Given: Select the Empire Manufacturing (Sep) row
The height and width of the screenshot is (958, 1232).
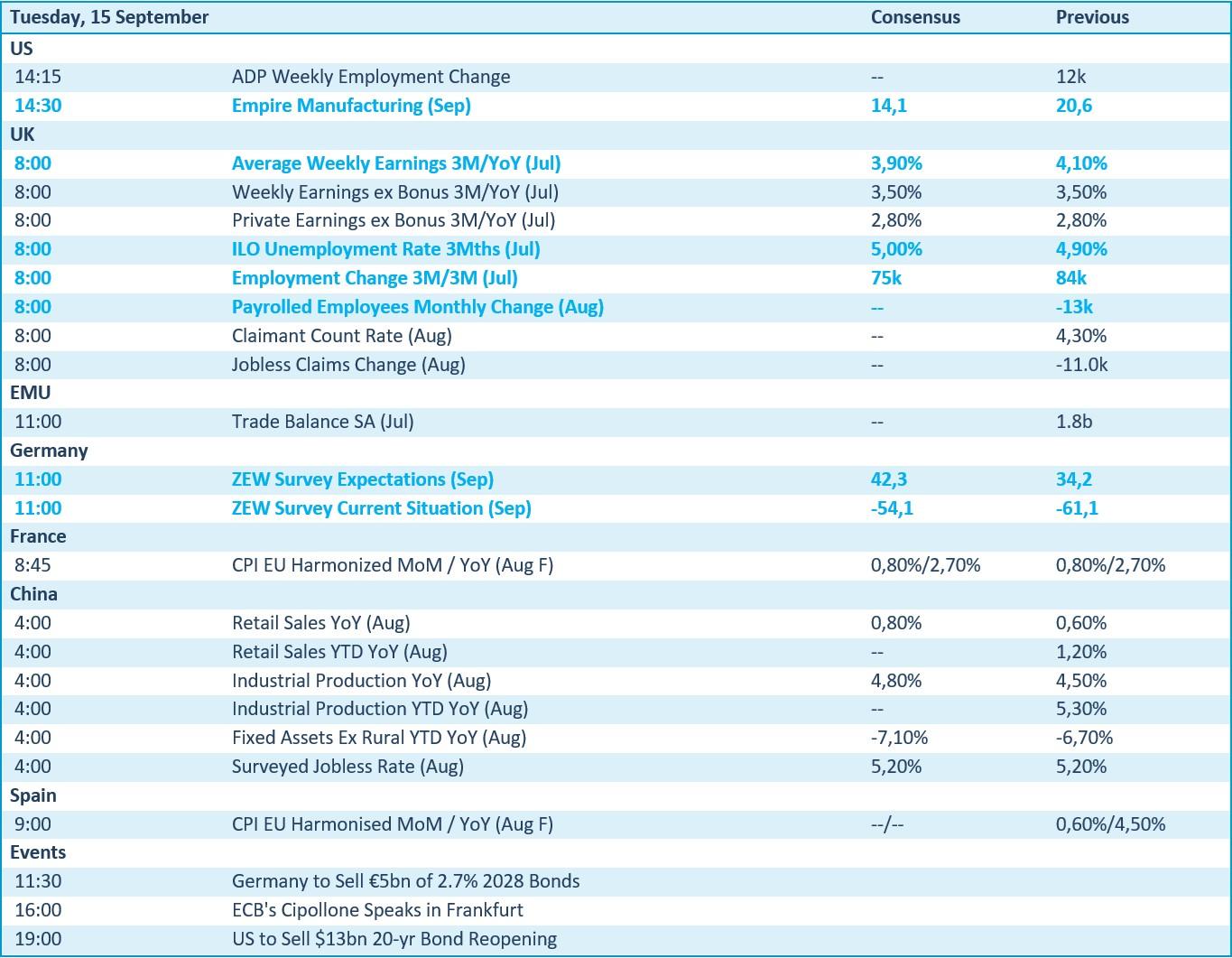Looking at the screenshot, I should click(616, 106).
